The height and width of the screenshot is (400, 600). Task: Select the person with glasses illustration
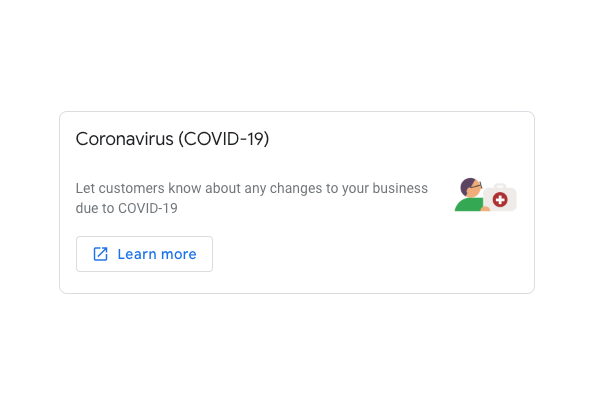(x=471, y=194)
